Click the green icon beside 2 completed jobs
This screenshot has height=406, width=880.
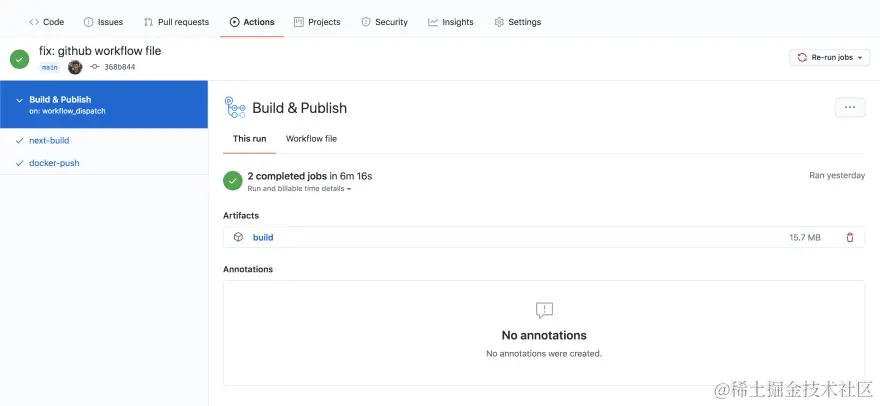click(x=233, y=181)
